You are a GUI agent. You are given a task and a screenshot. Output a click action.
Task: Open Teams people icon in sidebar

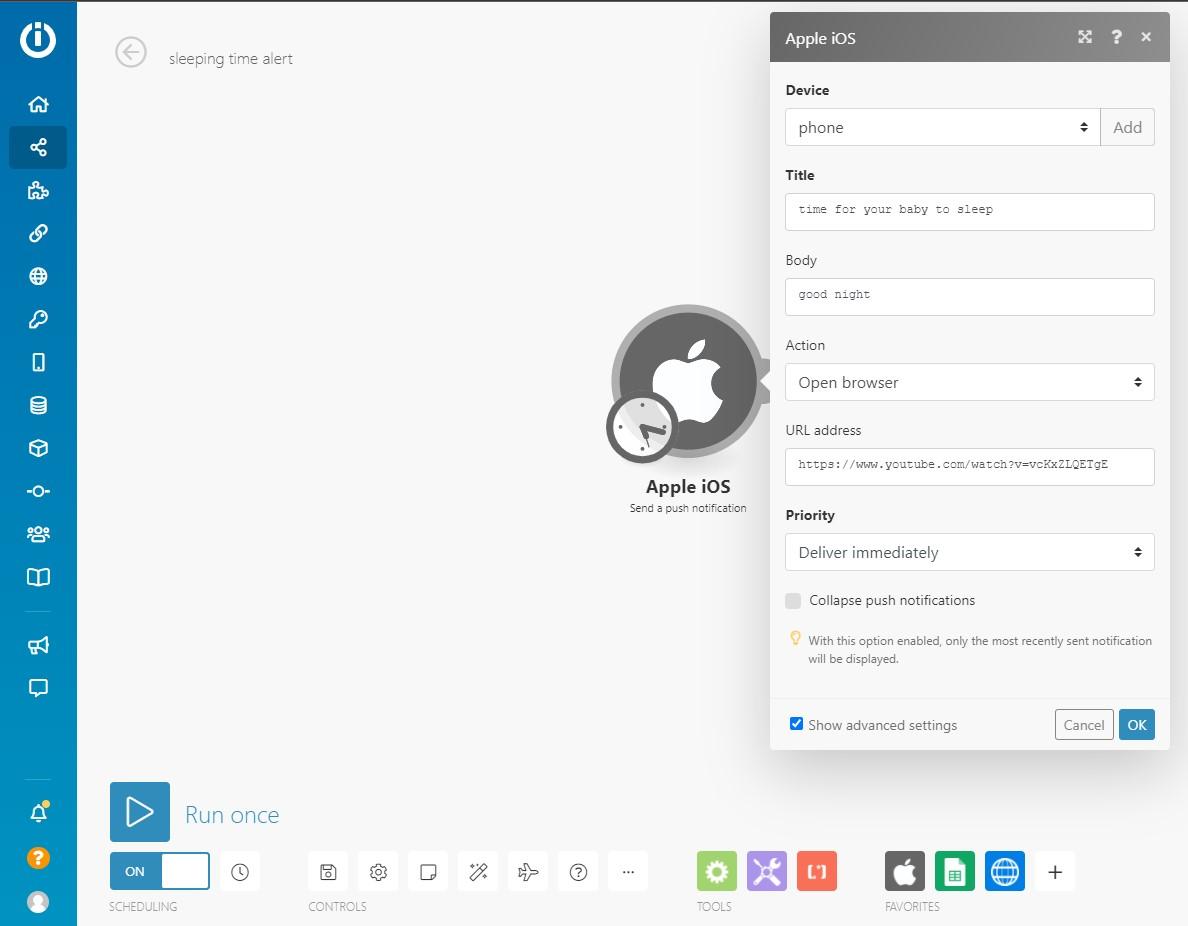pyautogui.click(x=38, y=534)
